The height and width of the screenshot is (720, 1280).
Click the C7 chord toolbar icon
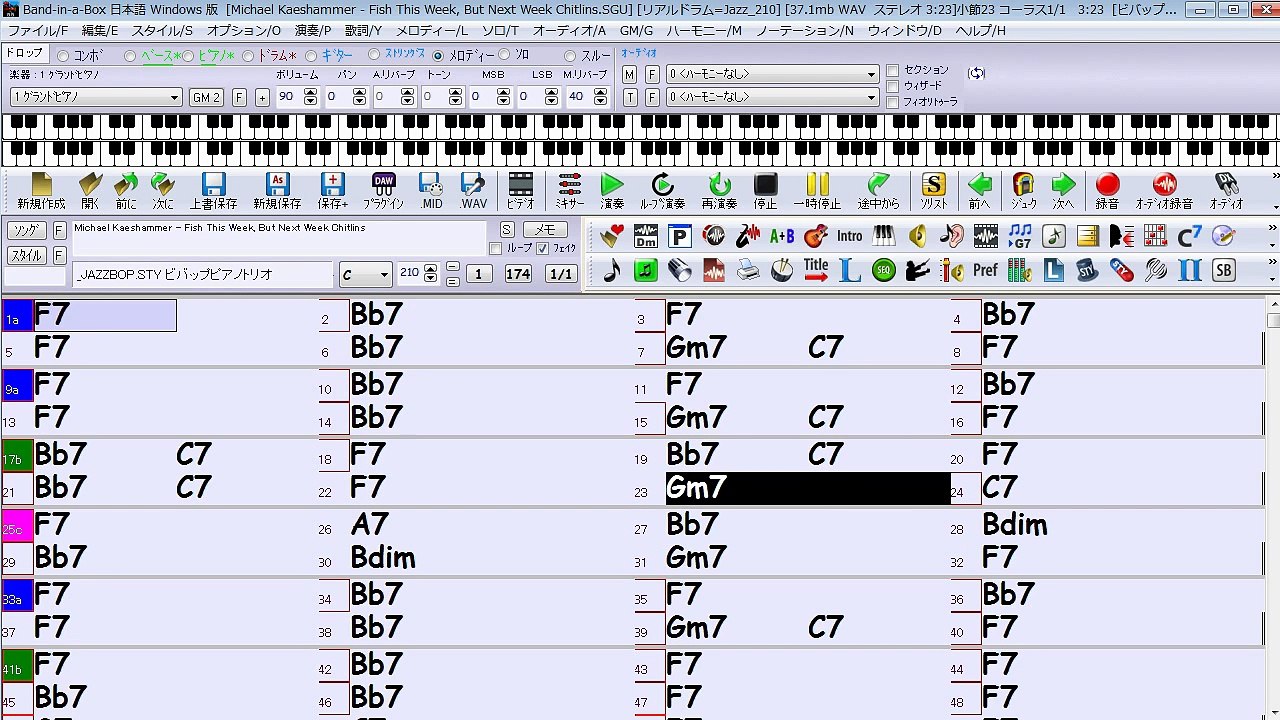(1189, 236)
